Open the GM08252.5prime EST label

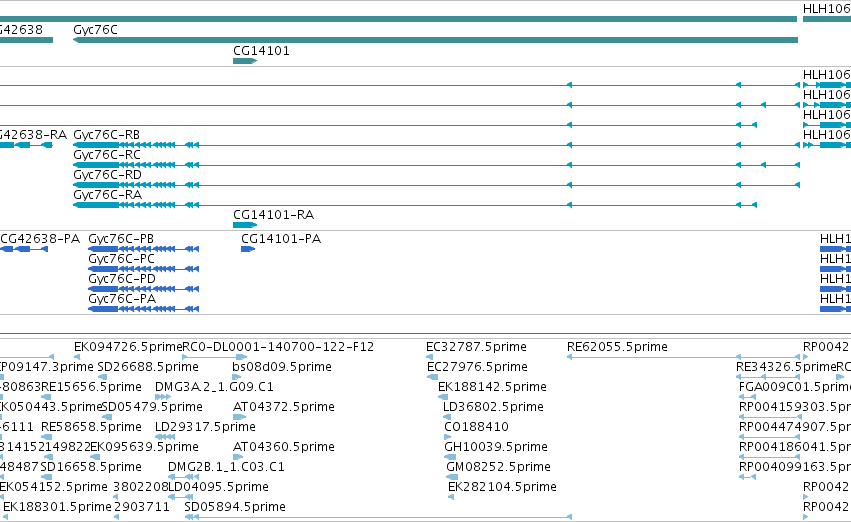click(x=499, y=467)
